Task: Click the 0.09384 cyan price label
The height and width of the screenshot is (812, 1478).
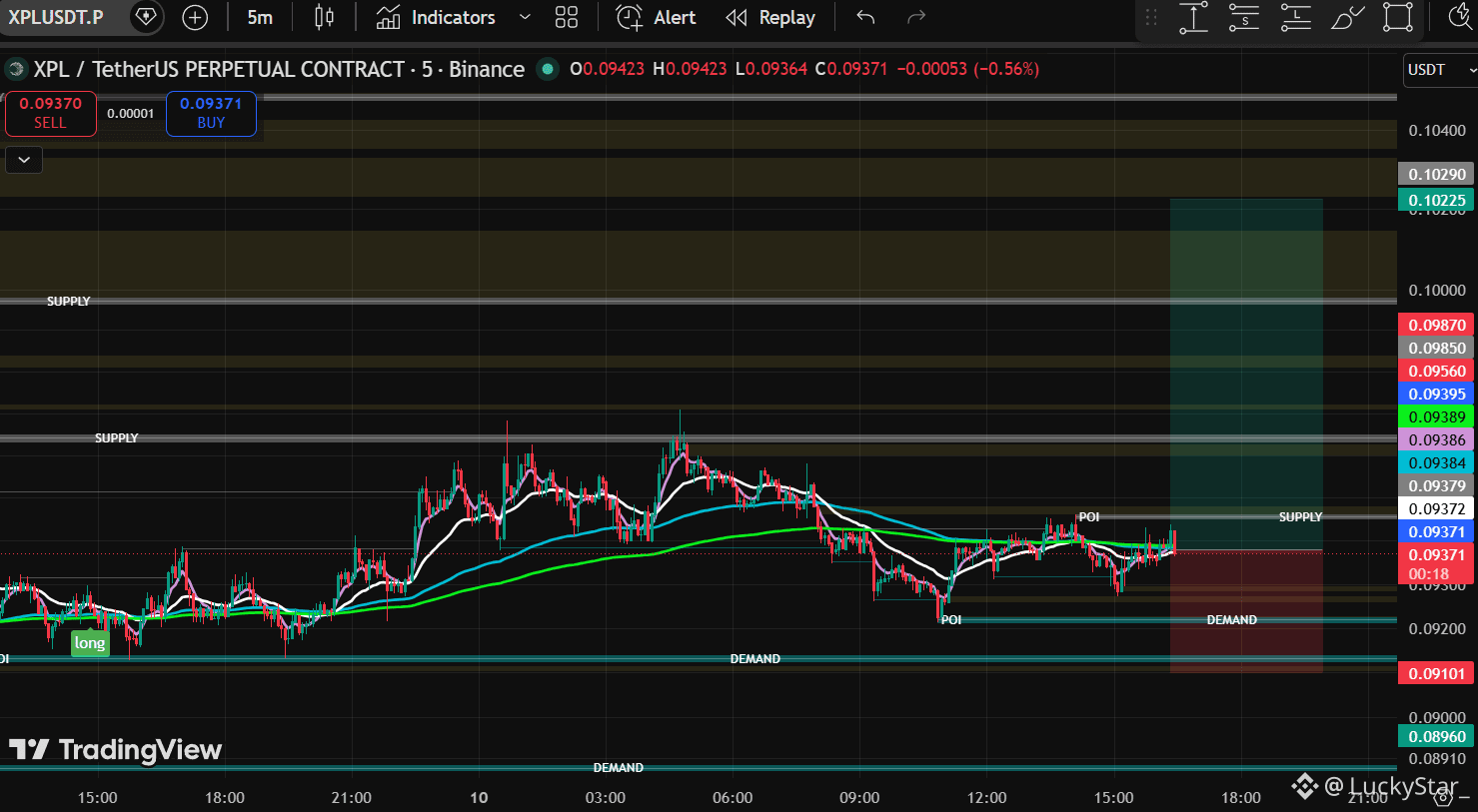Action: (1437, 462)
